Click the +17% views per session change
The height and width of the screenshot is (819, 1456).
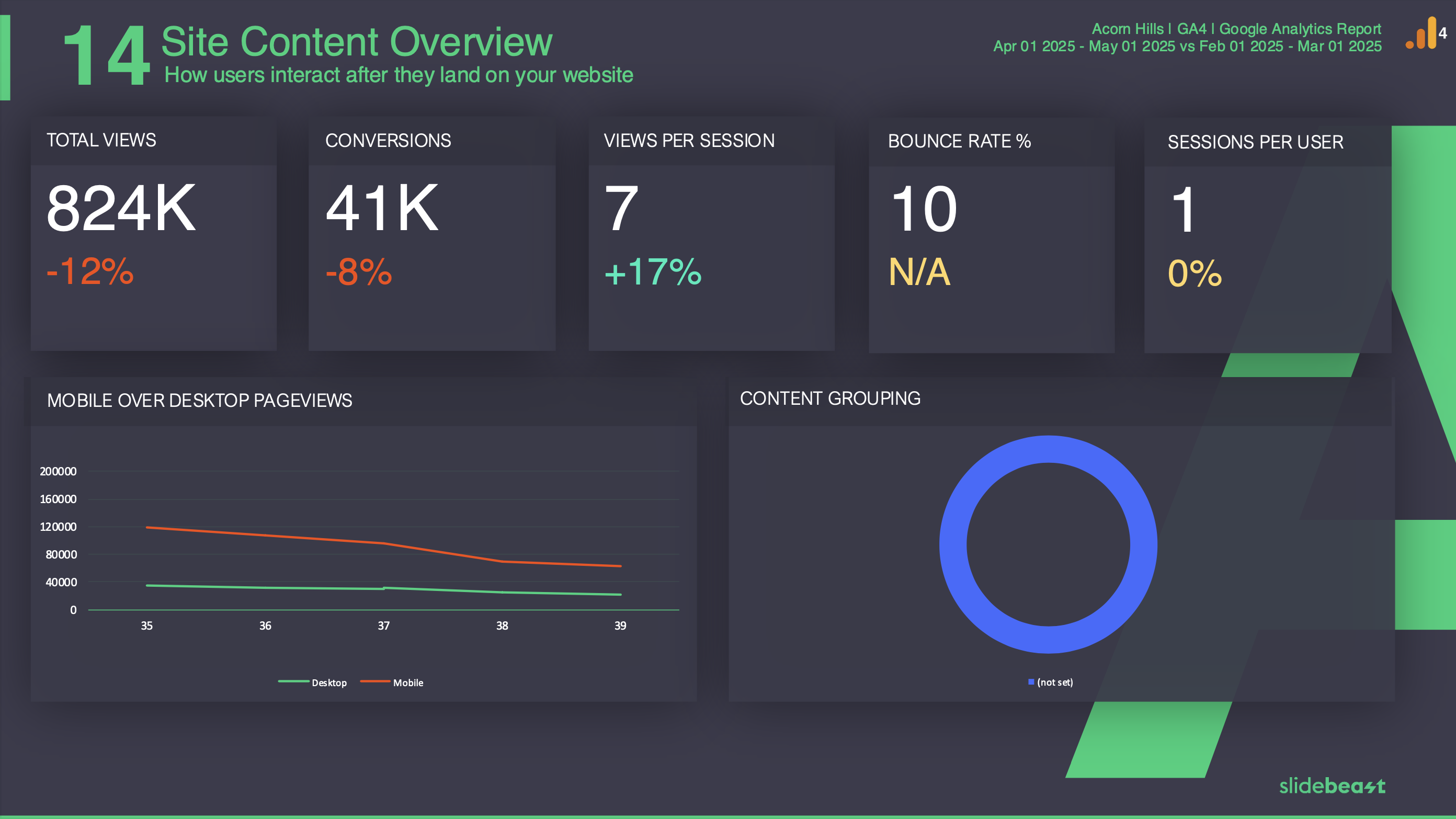653,272
